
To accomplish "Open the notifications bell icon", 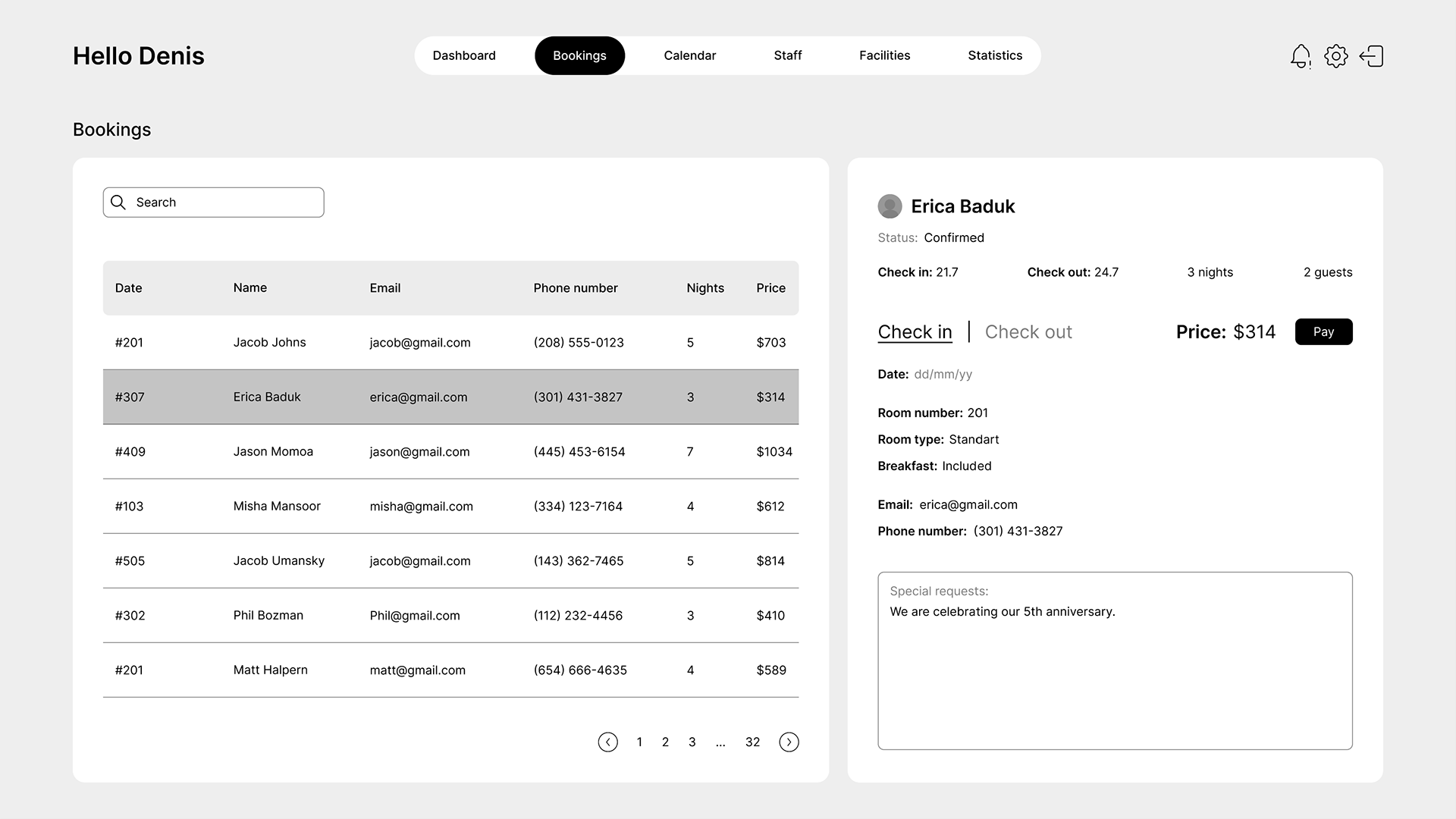I will tap(1300, 56).
